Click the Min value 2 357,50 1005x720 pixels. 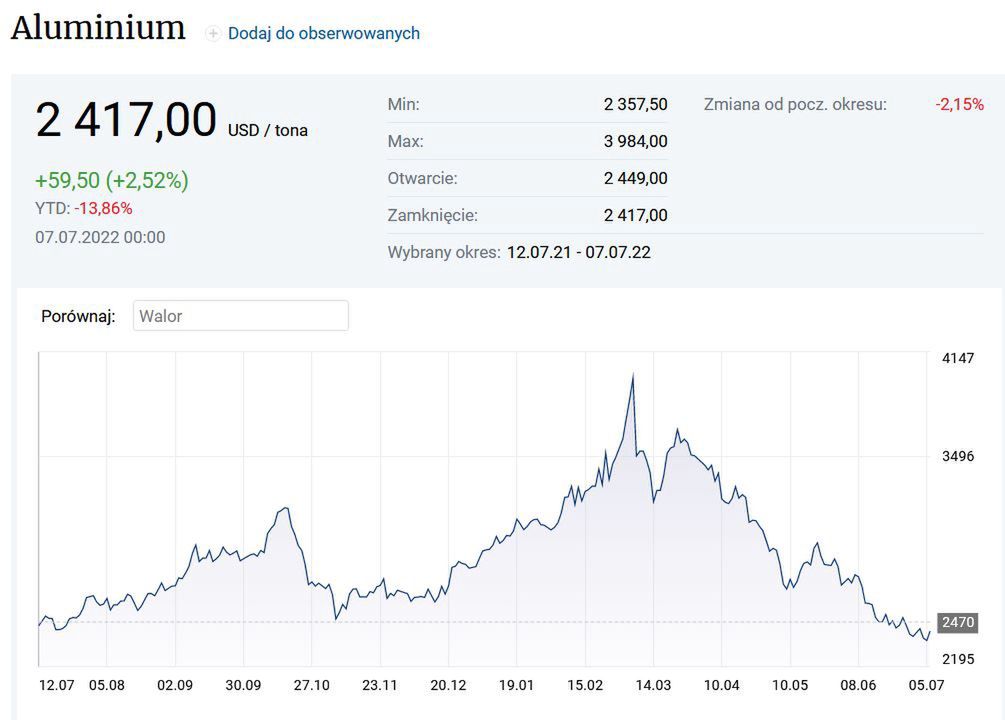click(x=635, y=104)
